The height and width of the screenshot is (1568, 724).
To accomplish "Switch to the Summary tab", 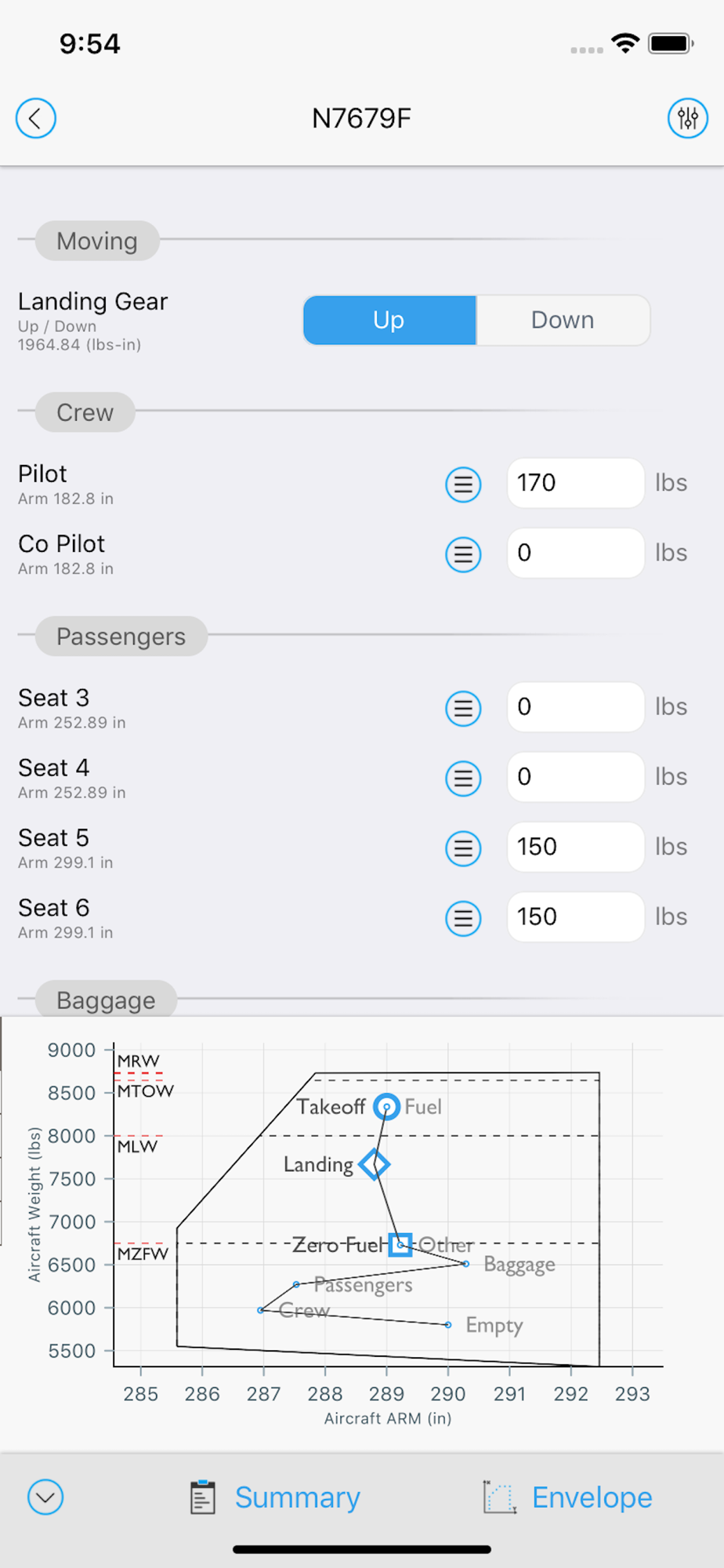I will tap(274, 1497).
